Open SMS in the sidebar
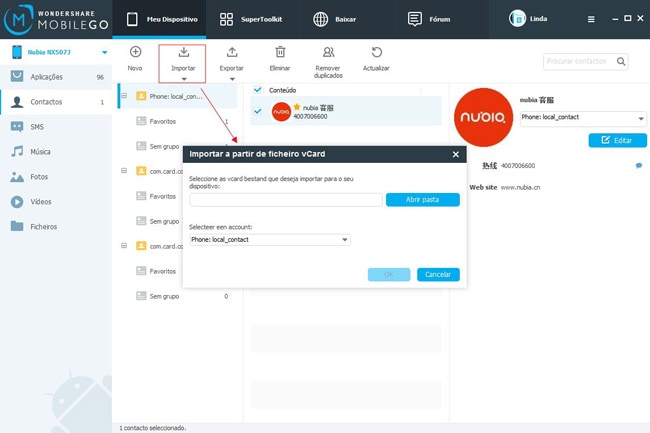 56,127
